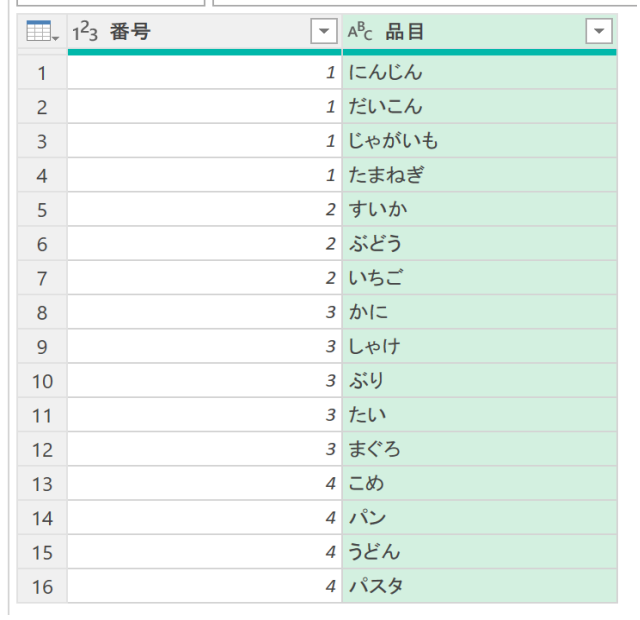Select row number 16
The width and height of the screenshot is (640, 620).
42,587
